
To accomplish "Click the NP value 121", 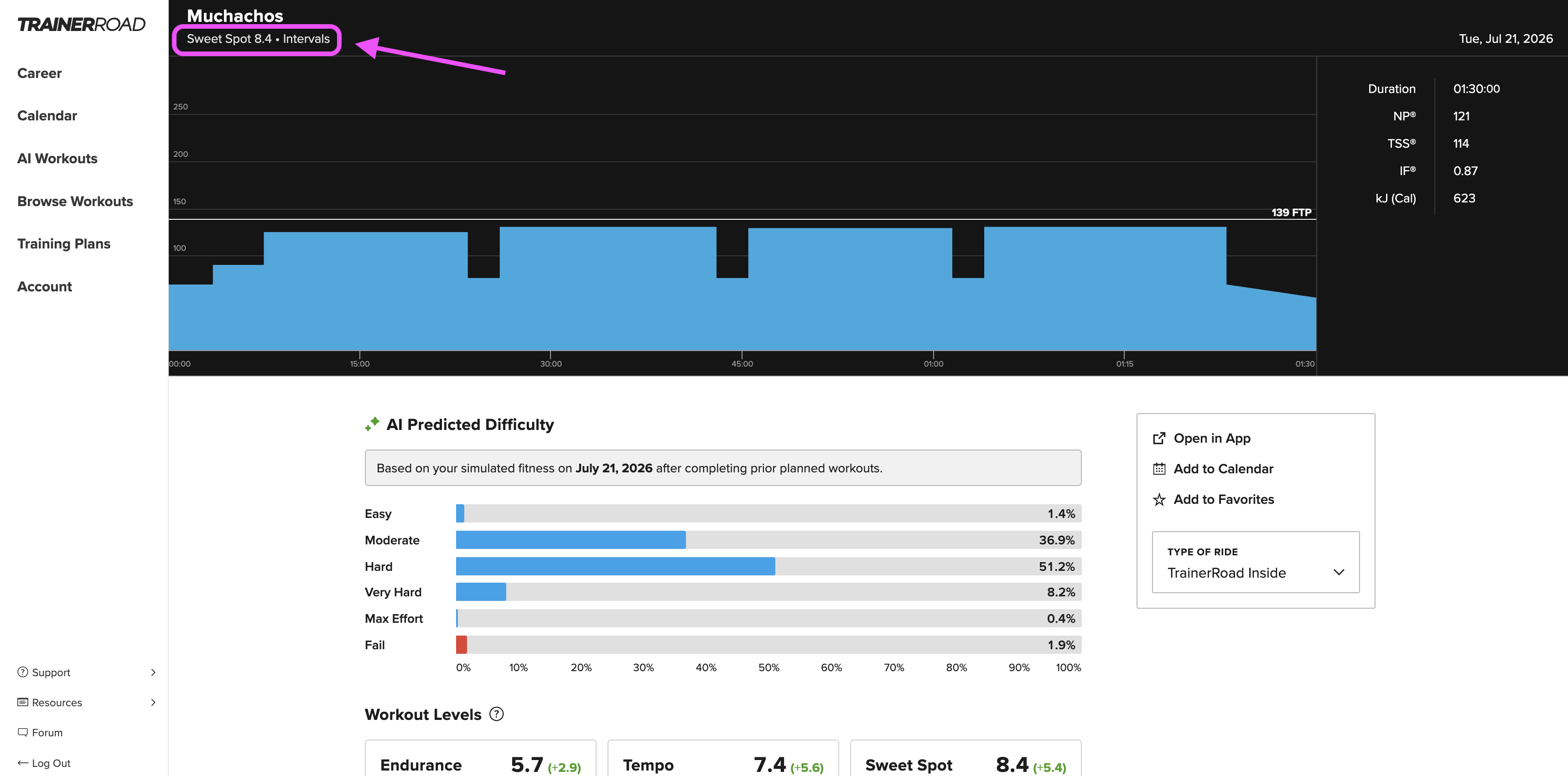I will [x=1461, y=116].
